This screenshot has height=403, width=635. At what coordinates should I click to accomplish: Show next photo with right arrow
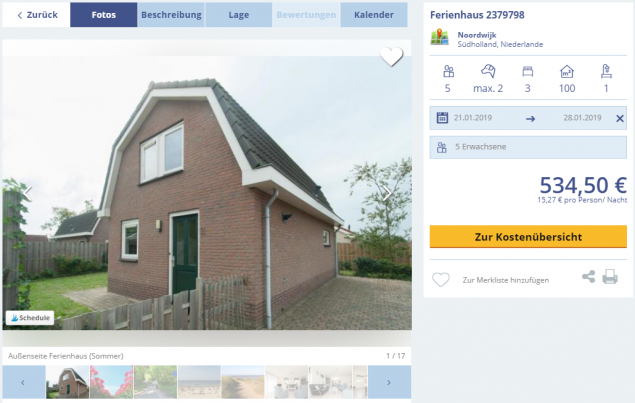click(x=388, y=194)
